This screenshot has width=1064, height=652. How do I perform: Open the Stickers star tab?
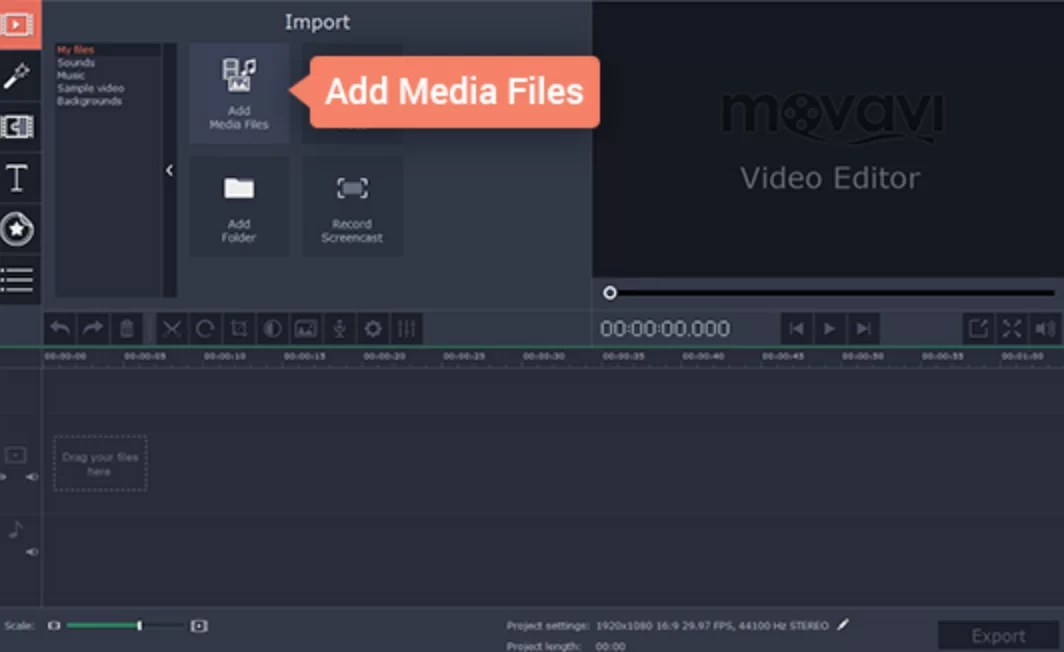point(17,229)
